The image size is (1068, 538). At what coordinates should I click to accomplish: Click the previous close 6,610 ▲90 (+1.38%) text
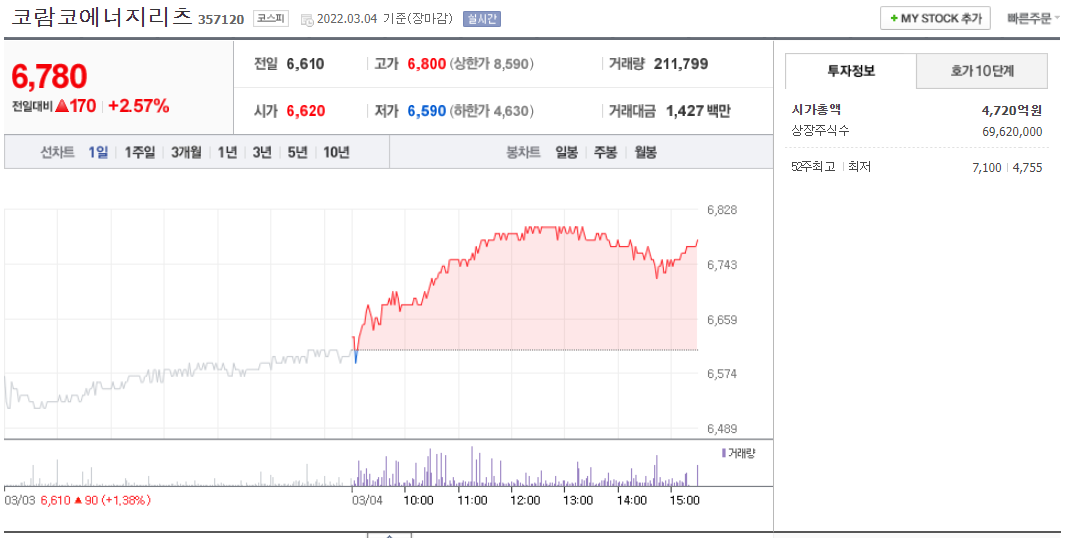point(95,501)
